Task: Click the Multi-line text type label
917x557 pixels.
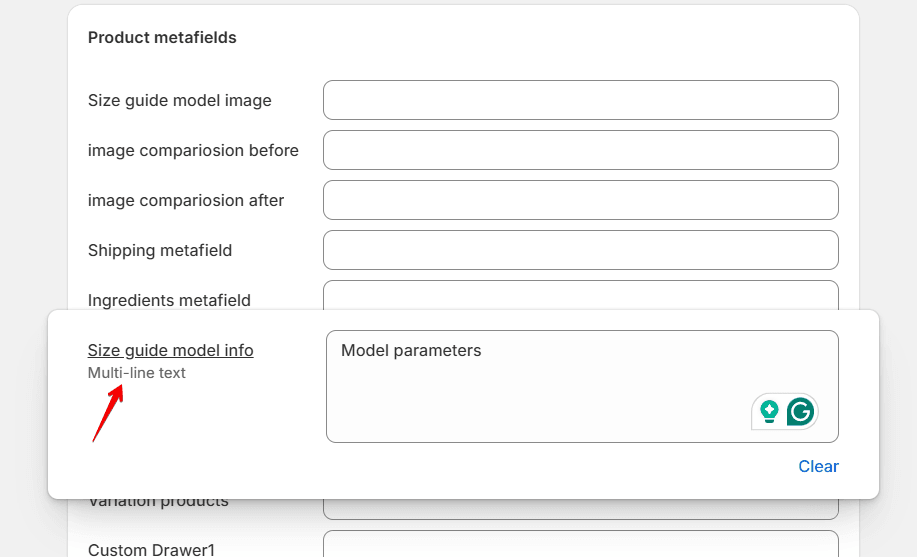Action: point(137,373)
